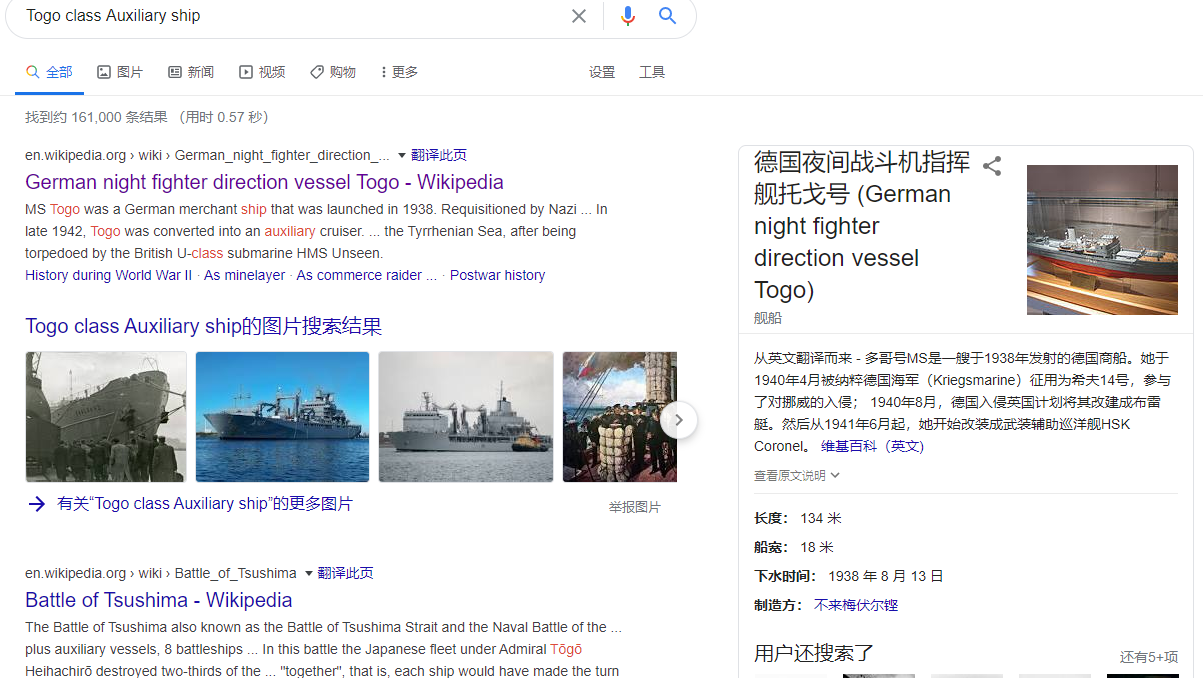Viewport: 1203px width, 678px height.
Task: Open black-and-white ship thumbnail
Action: point(106,417)
